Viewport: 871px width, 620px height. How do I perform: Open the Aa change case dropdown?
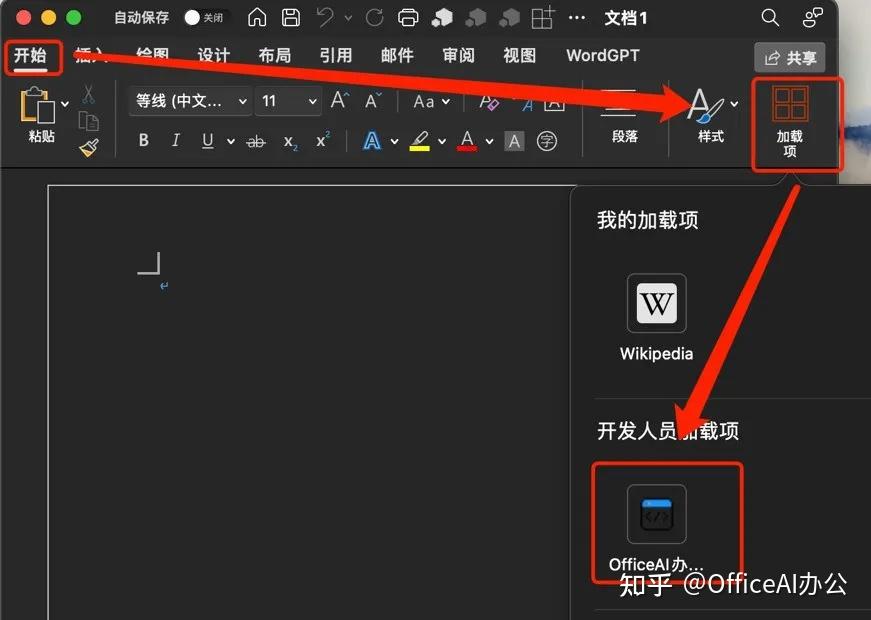tap(430, 101)
